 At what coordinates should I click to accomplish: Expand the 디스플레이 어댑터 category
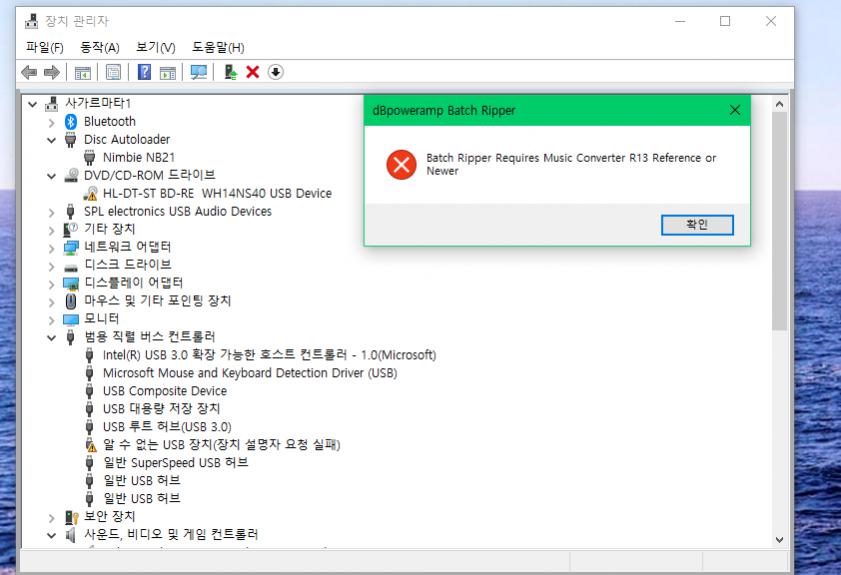point(52,283)
